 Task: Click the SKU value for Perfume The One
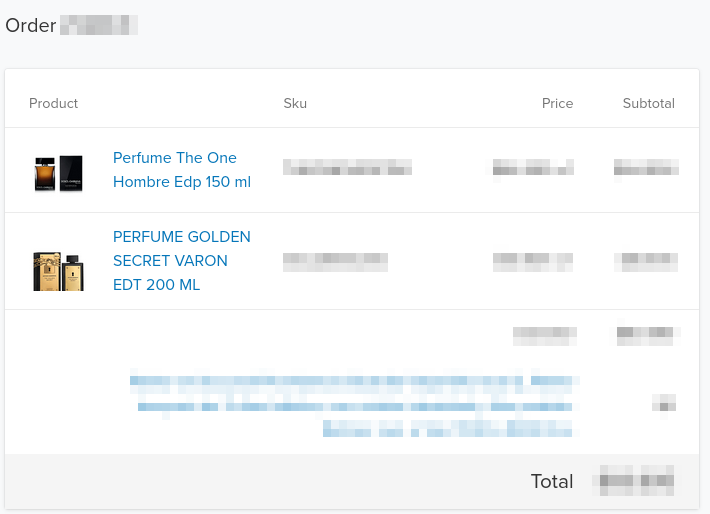[347, 168]
